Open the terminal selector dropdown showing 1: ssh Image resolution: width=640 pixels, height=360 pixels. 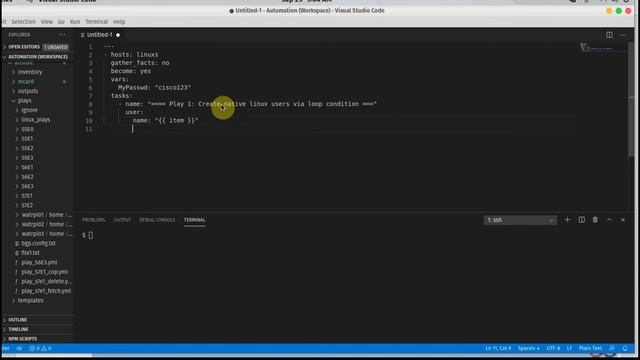click(x=520, y=220)
